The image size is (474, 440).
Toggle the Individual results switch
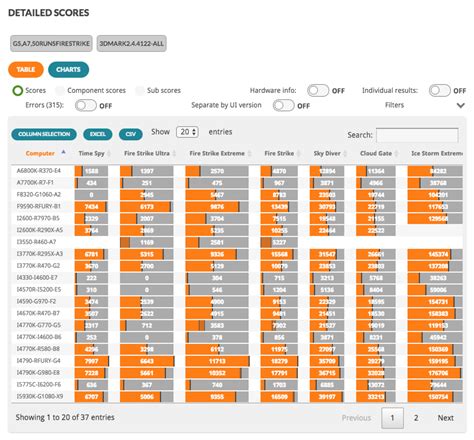pos(439,90)
